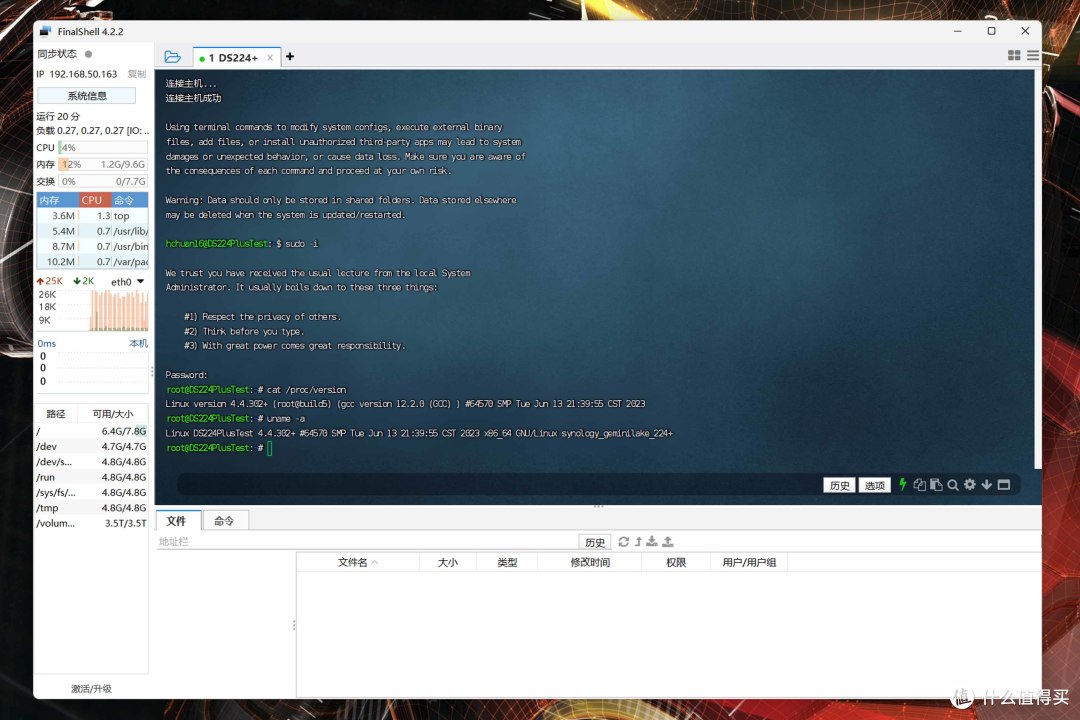Image resolution: width=1080 pixels, height=720 pixels.
Task: Click the 系统信息 system info button
Action: coord(88,95)
